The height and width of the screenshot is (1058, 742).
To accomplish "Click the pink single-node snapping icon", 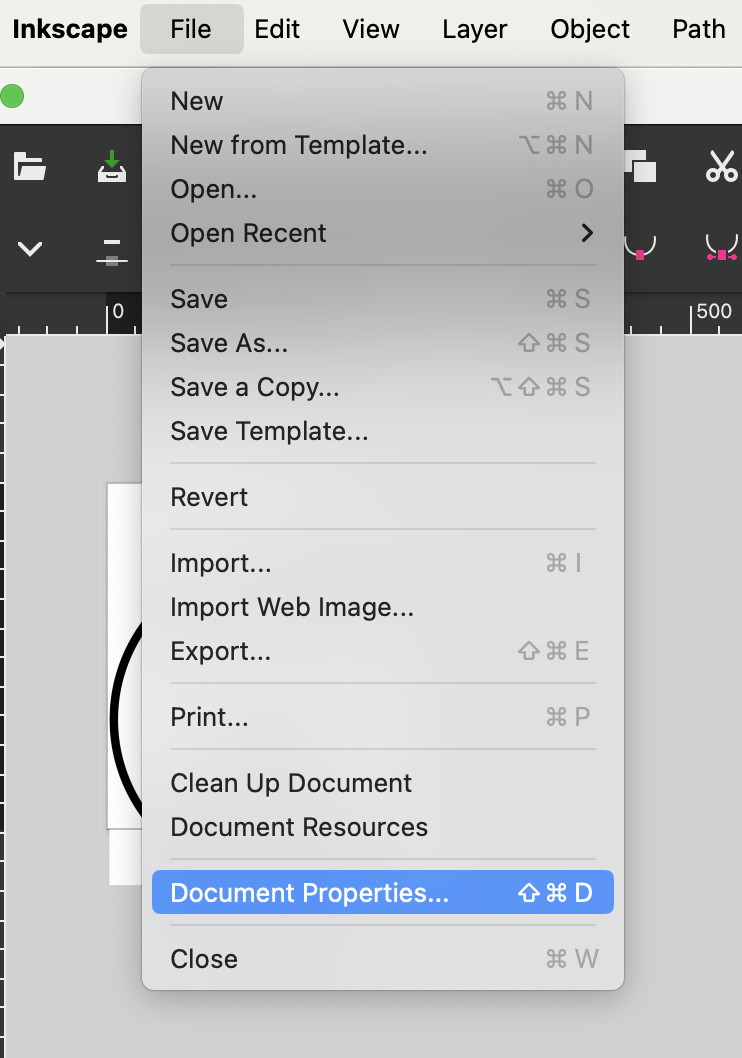I will click(639, 248).
